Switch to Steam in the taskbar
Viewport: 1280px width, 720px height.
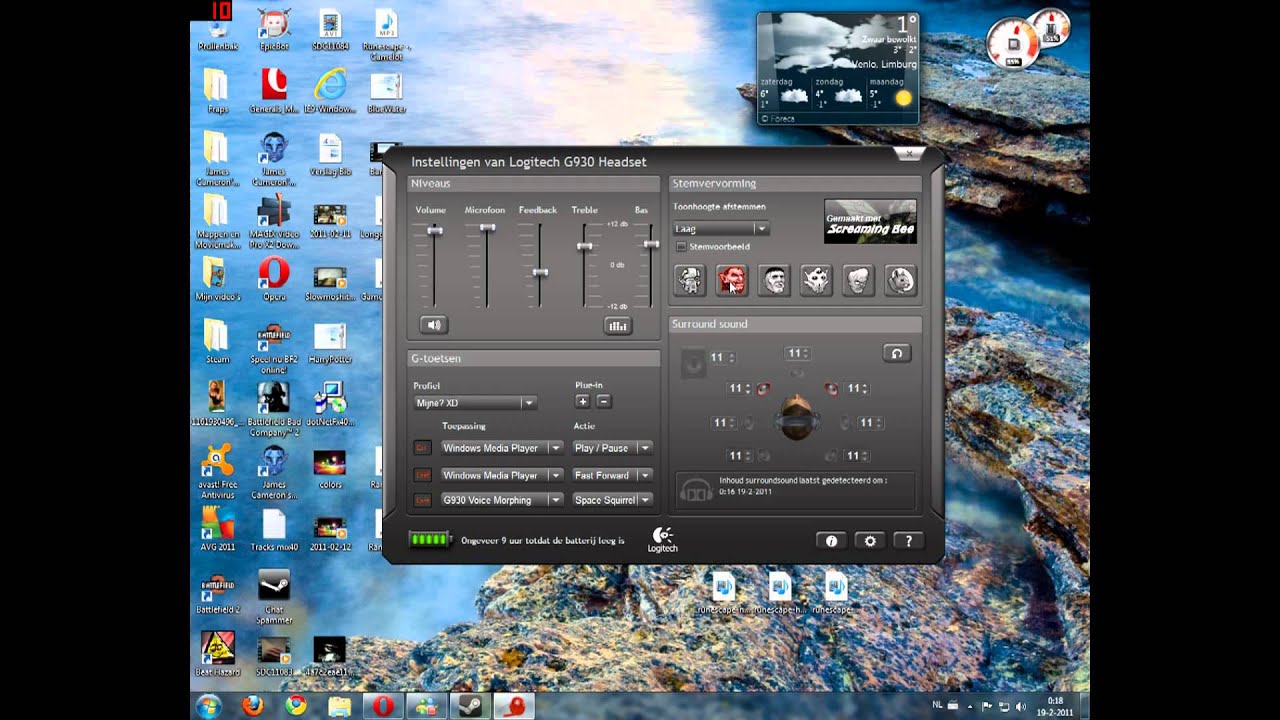point(469,706)
